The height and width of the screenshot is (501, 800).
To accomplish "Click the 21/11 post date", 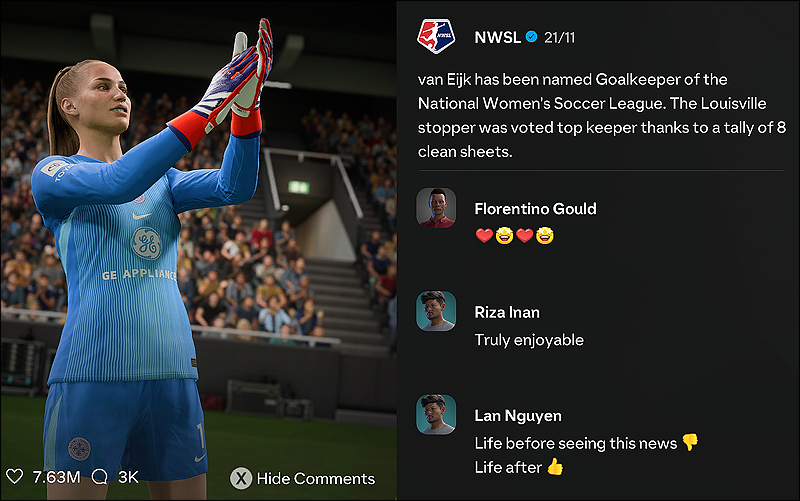I will point(559,37).
